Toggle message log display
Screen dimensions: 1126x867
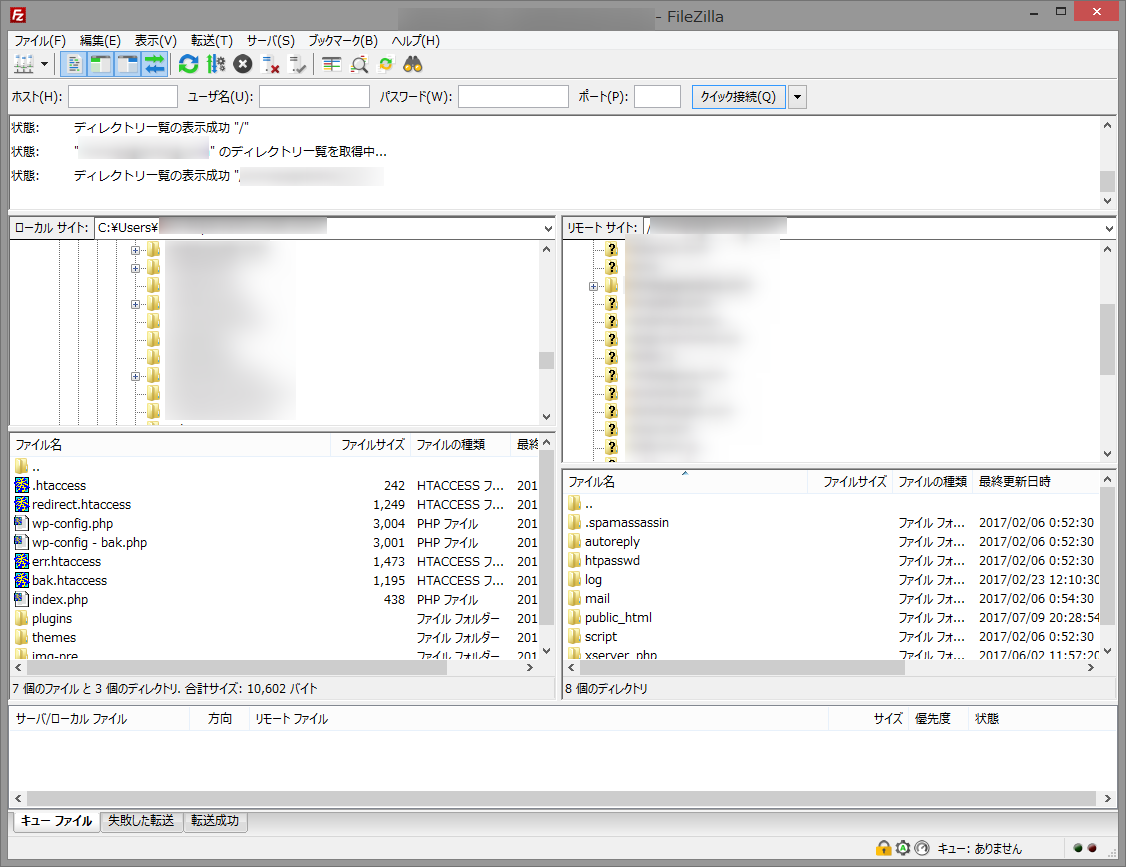click(x=74, y=65)
